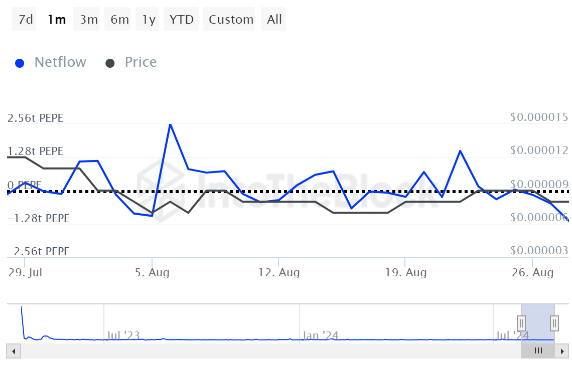Click the scrollbar left arrow
Viewport: 572px width, 368px height.
(x=13, y=351)
